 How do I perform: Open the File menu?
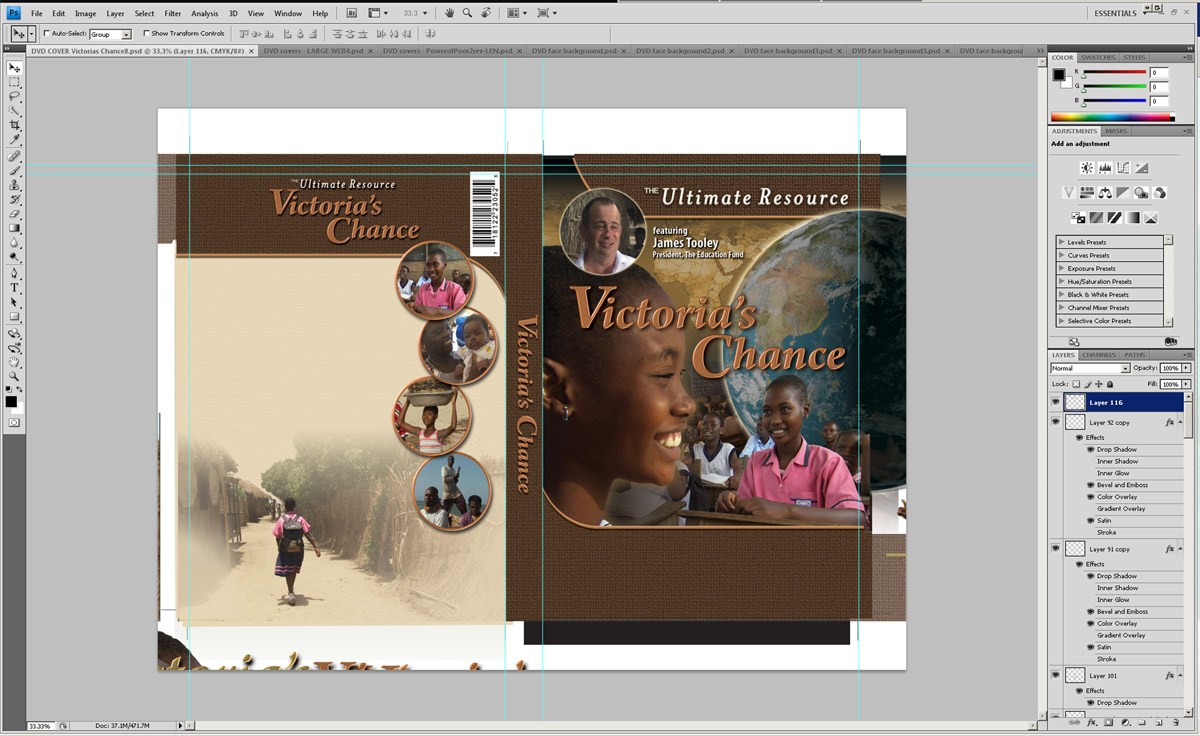point(37,13)
